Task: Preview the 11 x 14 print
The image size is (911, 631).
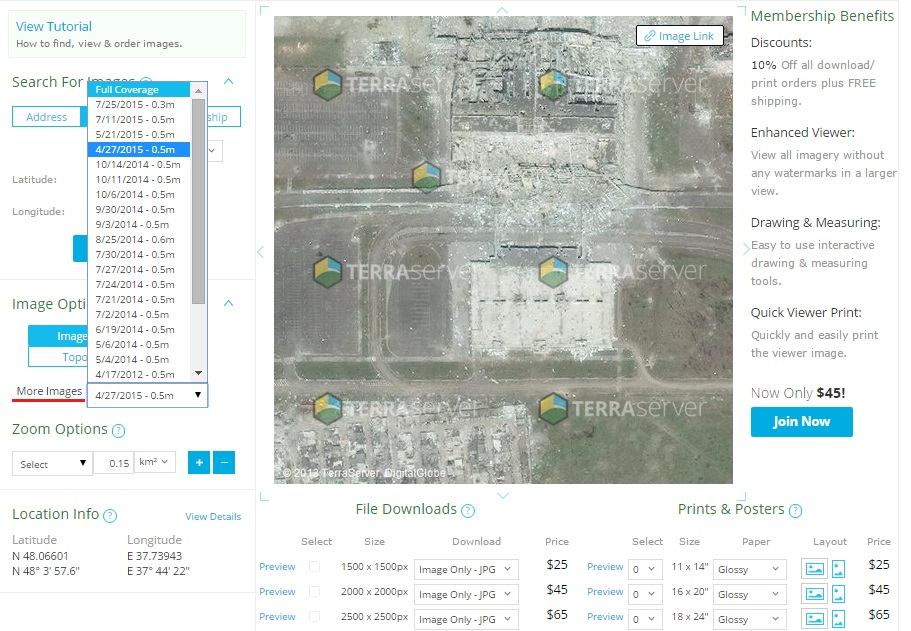Action: click(x=605, y=567)
